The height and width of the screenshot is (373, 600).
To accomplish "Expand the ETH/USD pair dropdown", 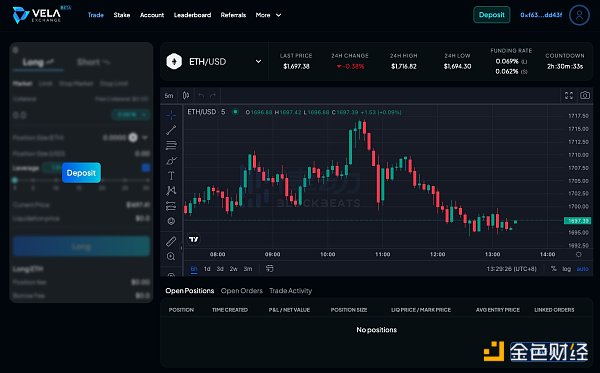I will tap(258, 62).
